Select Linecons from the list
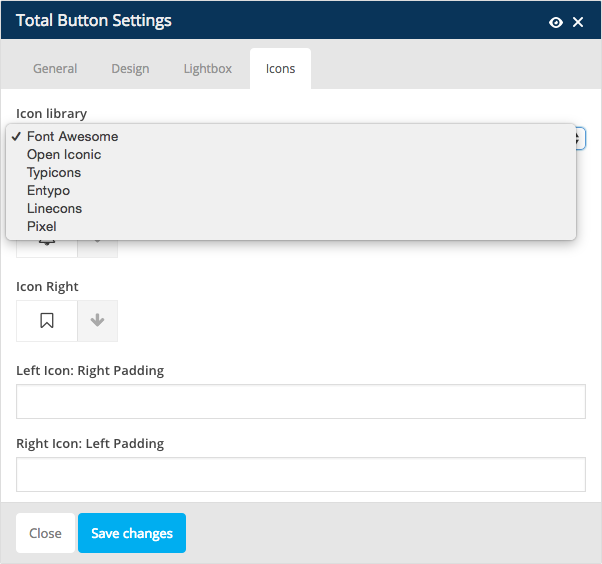Screen dimensions: 602x564 [54, 208]
